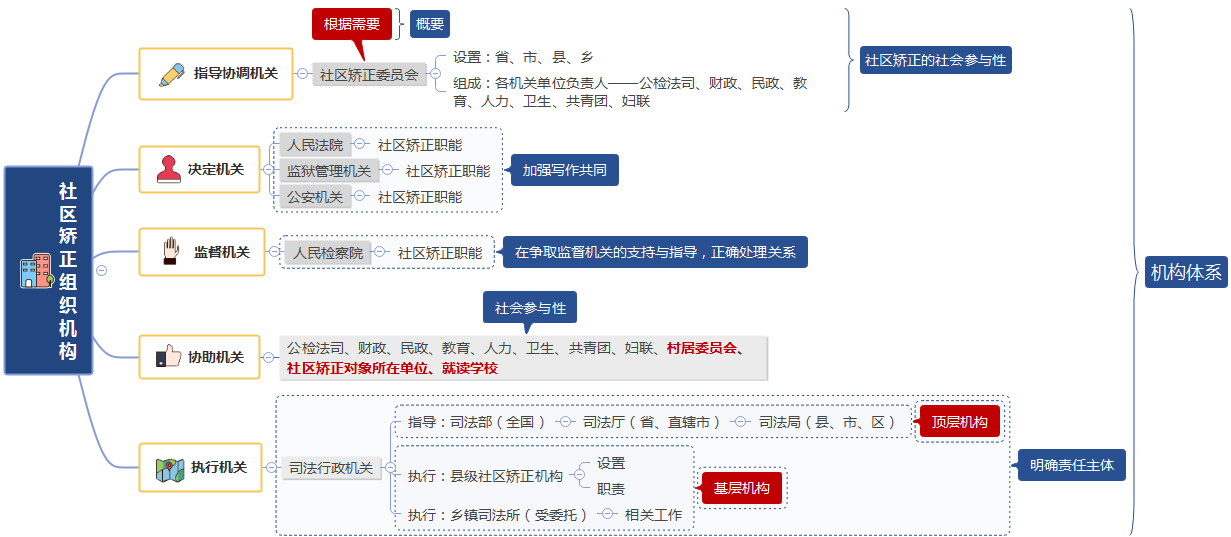
Task: Collapse the 监狱管理机关 subtopic toggle
Action: (388, 171)
